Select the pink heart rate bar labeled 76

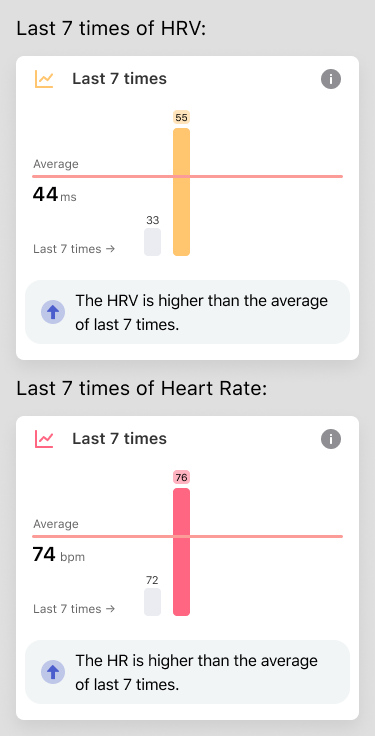[x=182, y=552]
